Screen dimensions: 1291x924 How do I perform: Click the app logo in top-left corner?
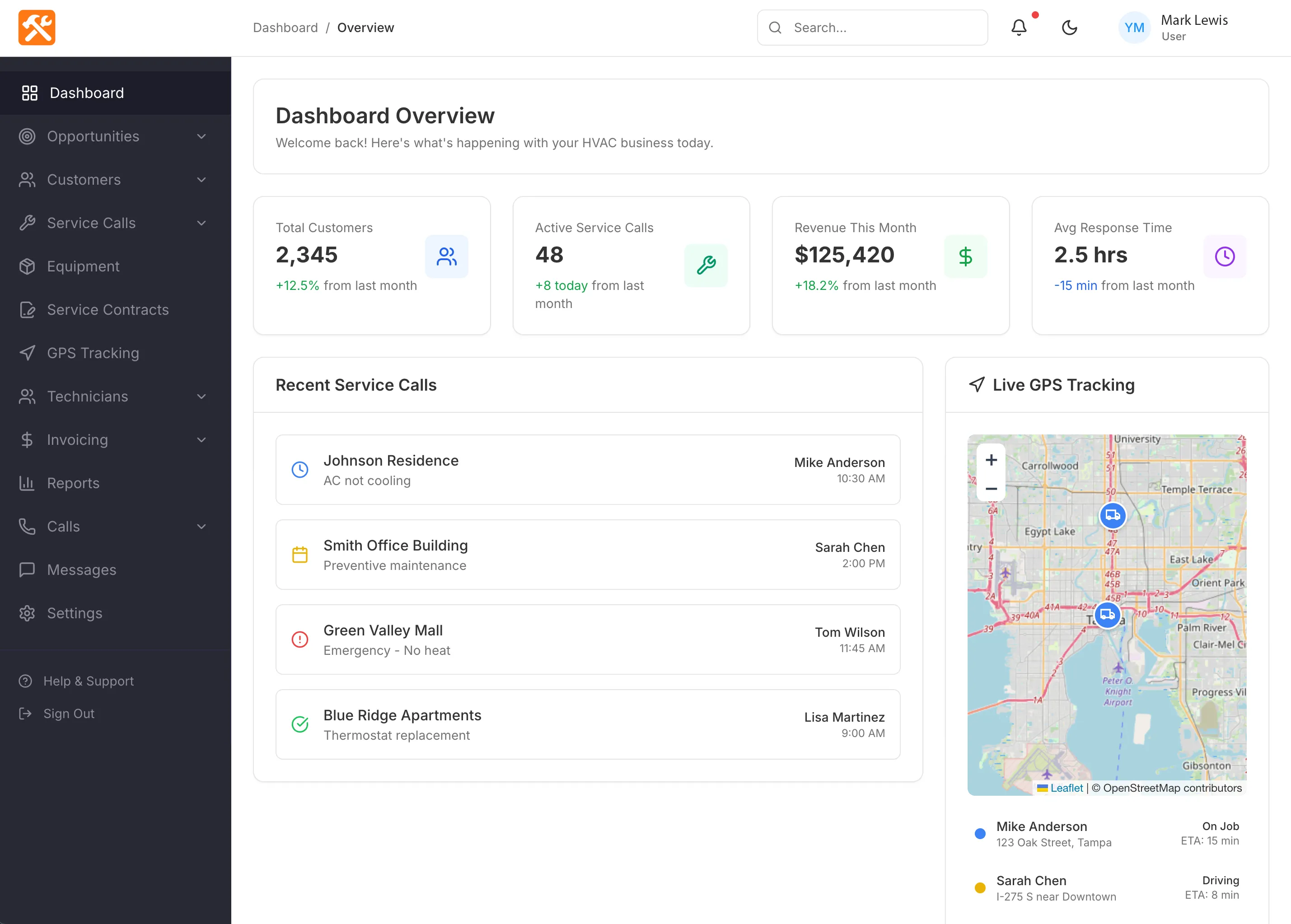coord(36,27)
